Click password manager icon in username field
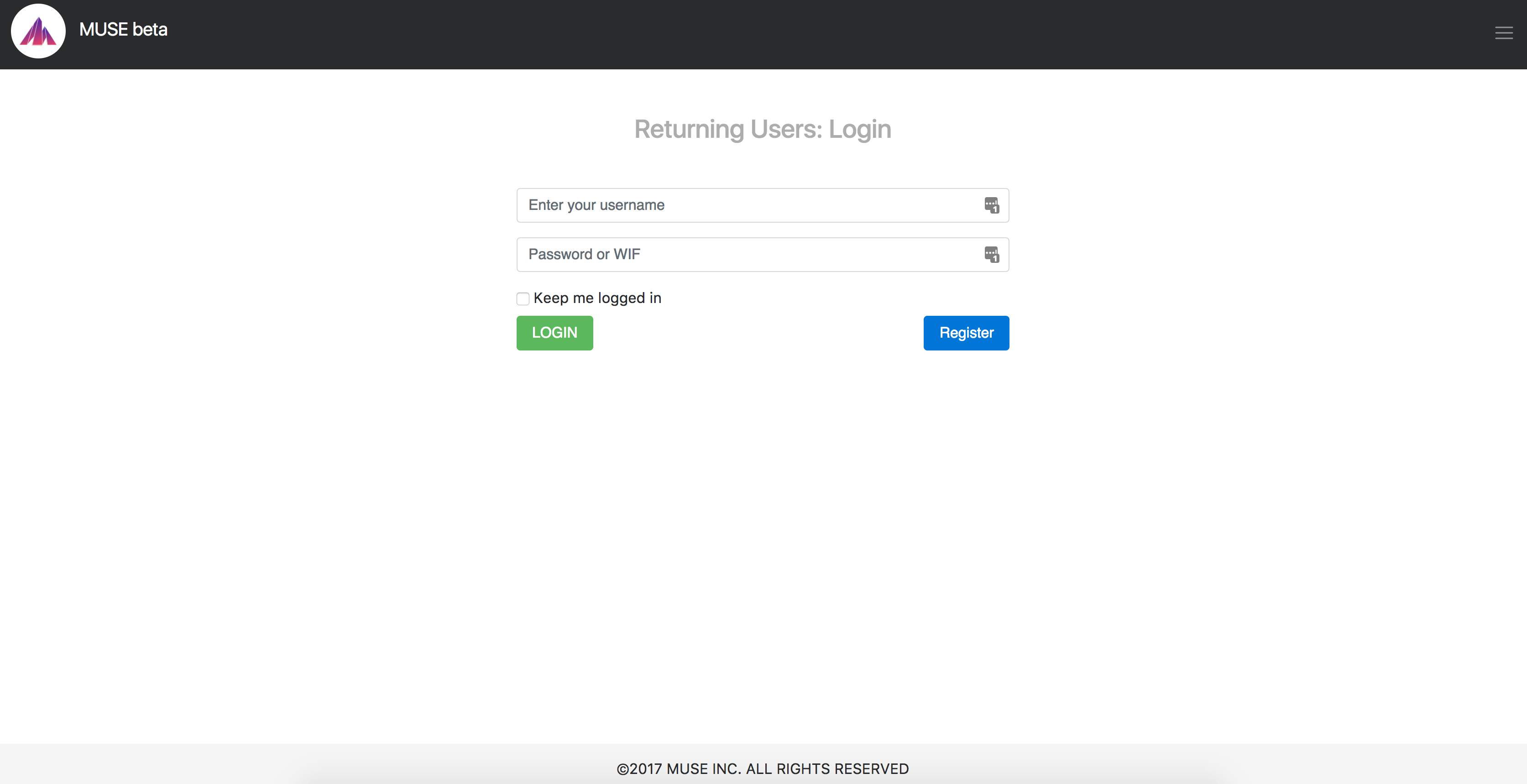This screenshot has height=784, width=1527. point(992,205)
